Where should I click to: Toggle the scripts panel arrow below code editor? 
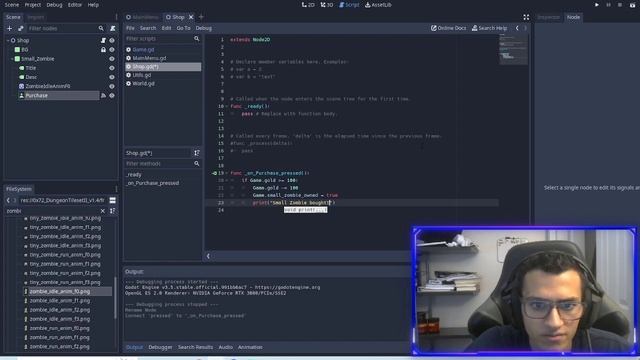208,256
